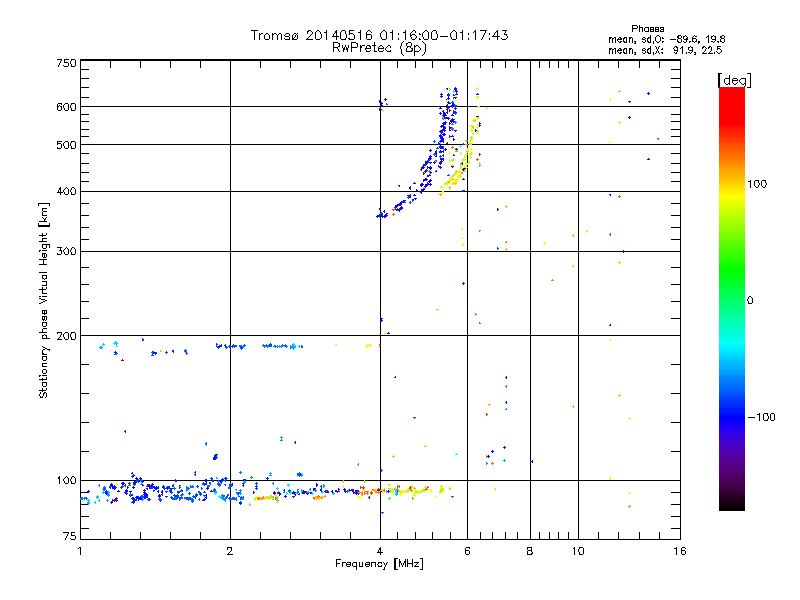Click the x-axis tick label '4'
The height and width of the screenshot is (600, 800).
[380, 551]
